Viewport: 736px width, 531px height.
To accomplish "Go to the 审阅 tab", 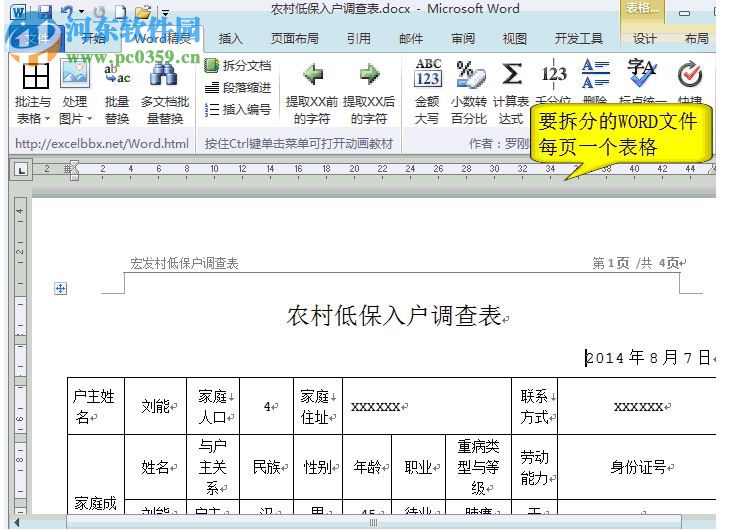I will coord(463,38).
